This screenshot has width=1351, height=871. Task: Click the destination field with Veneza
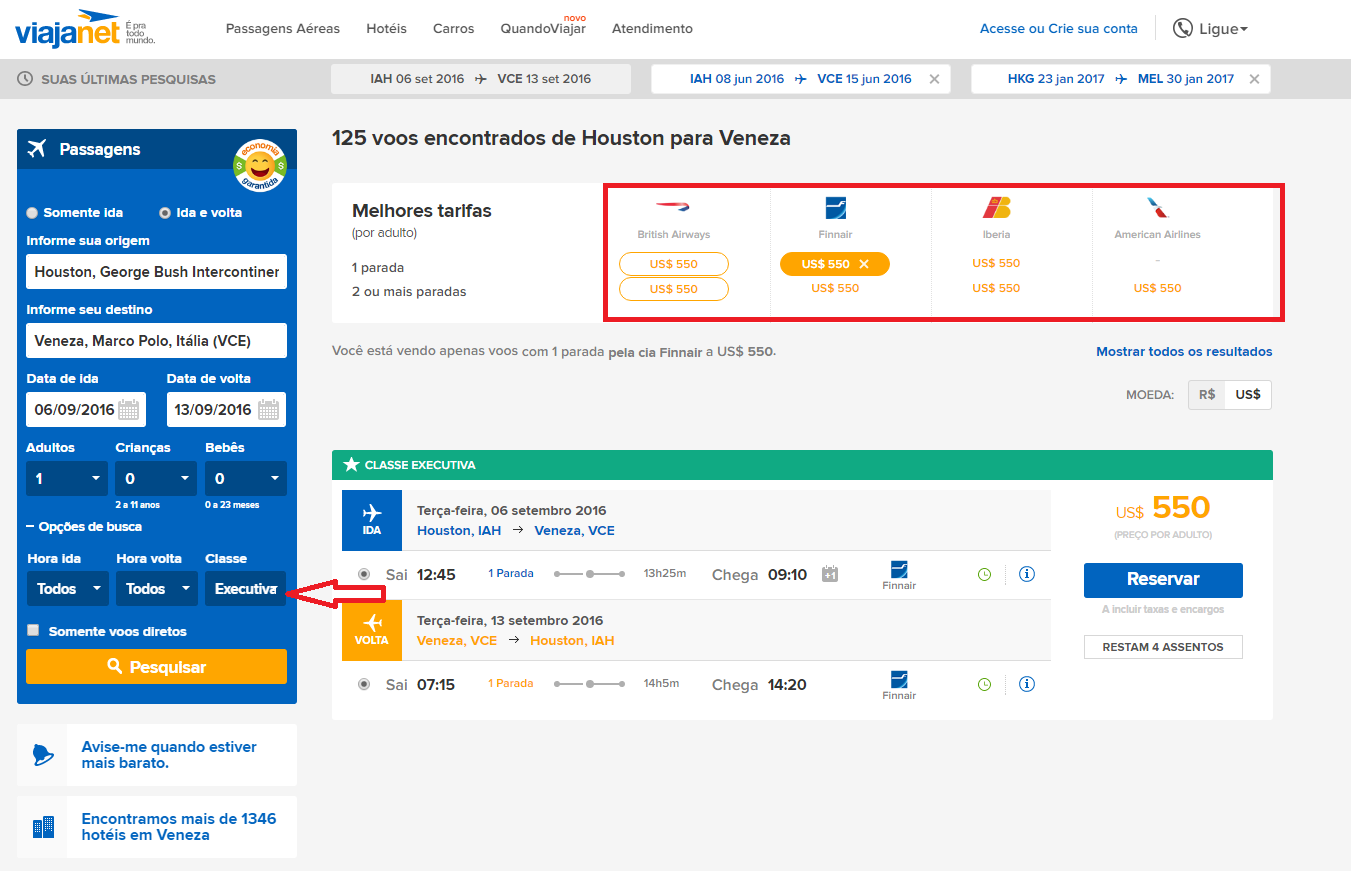pos(156,341)
